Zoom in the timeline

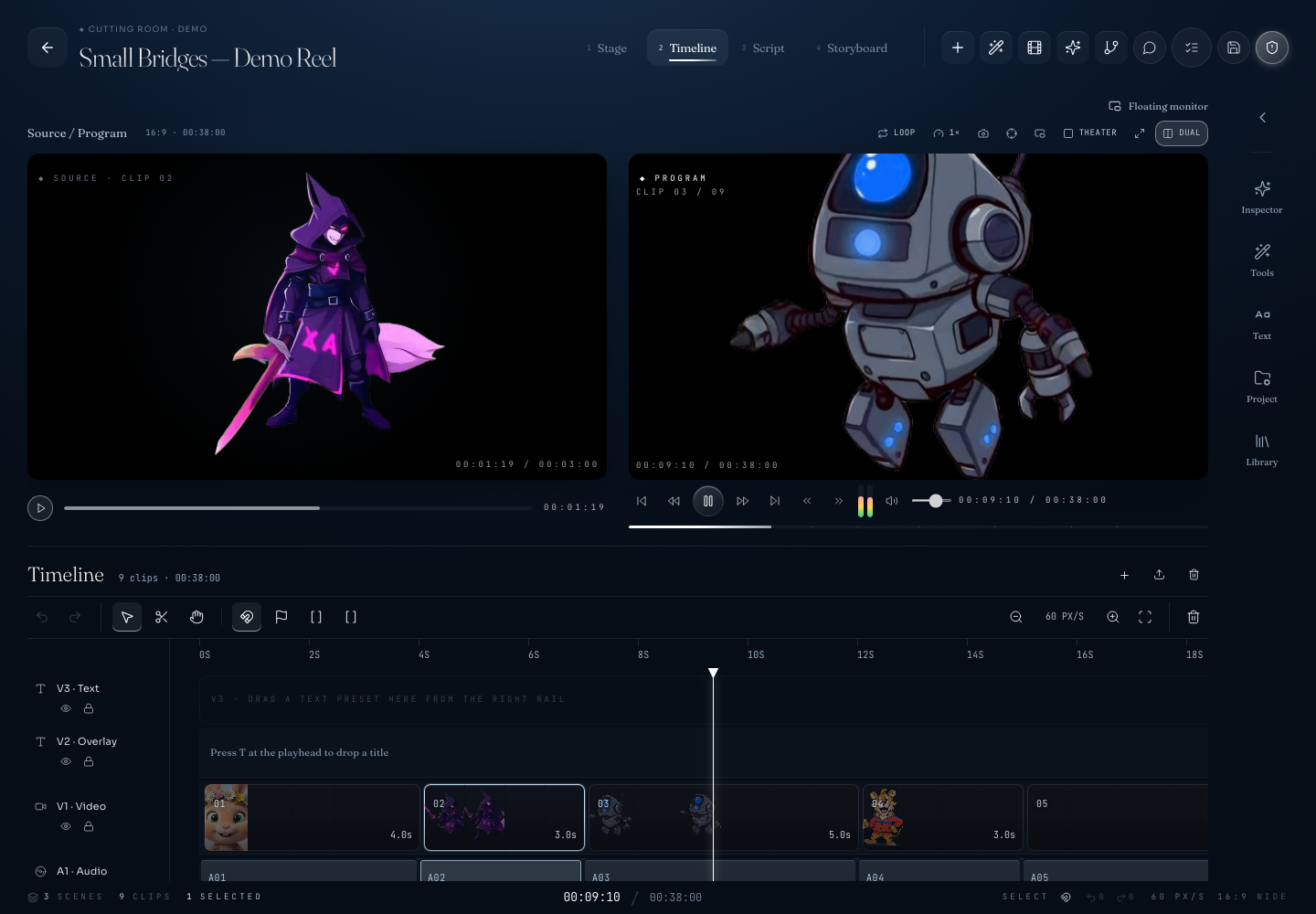click(x=1113, y=617)
